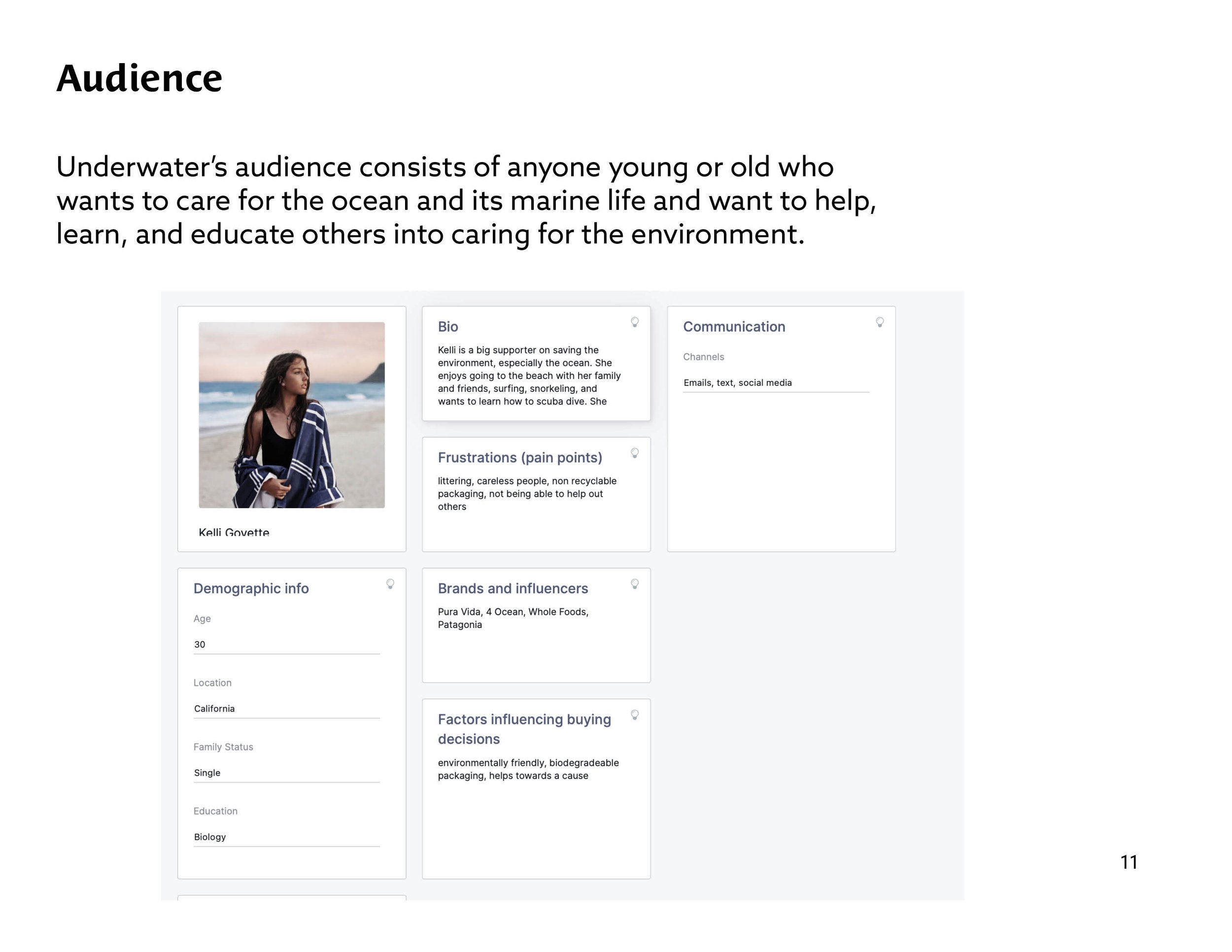Screen dimensions: 1232x952
Task: Click the Education label
Action: click(x=215, y=811)
